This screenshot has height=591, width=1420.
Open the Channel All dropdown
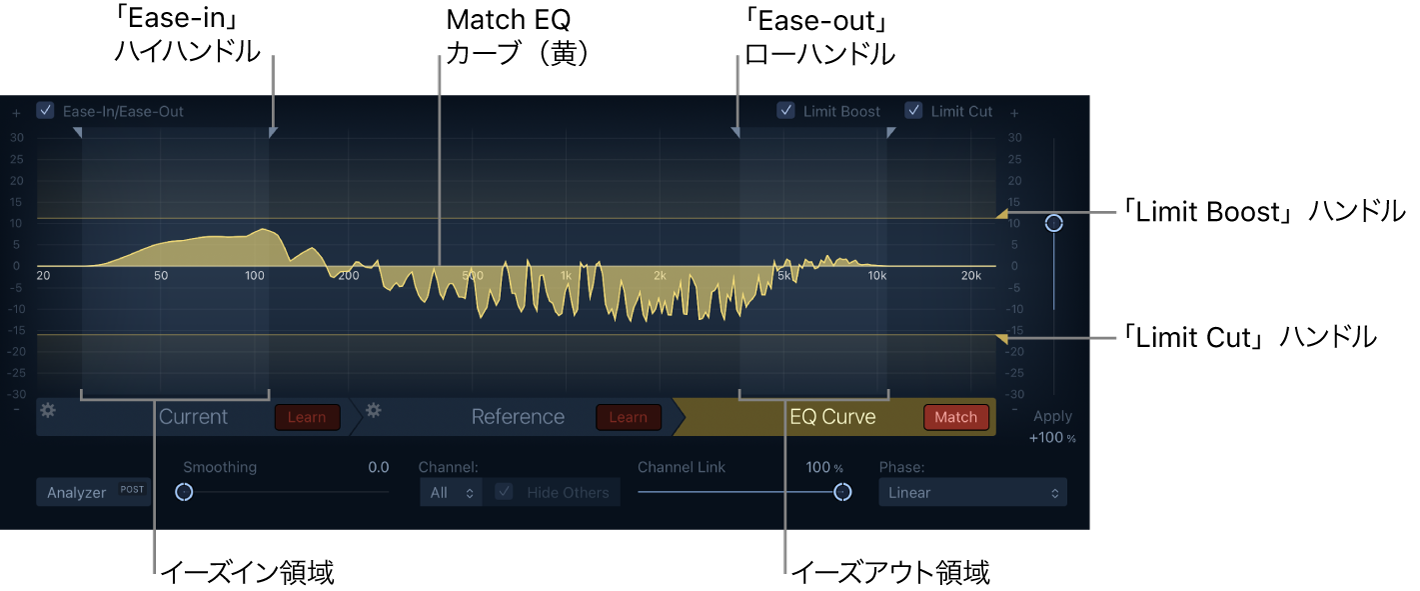tap(450, 492)
